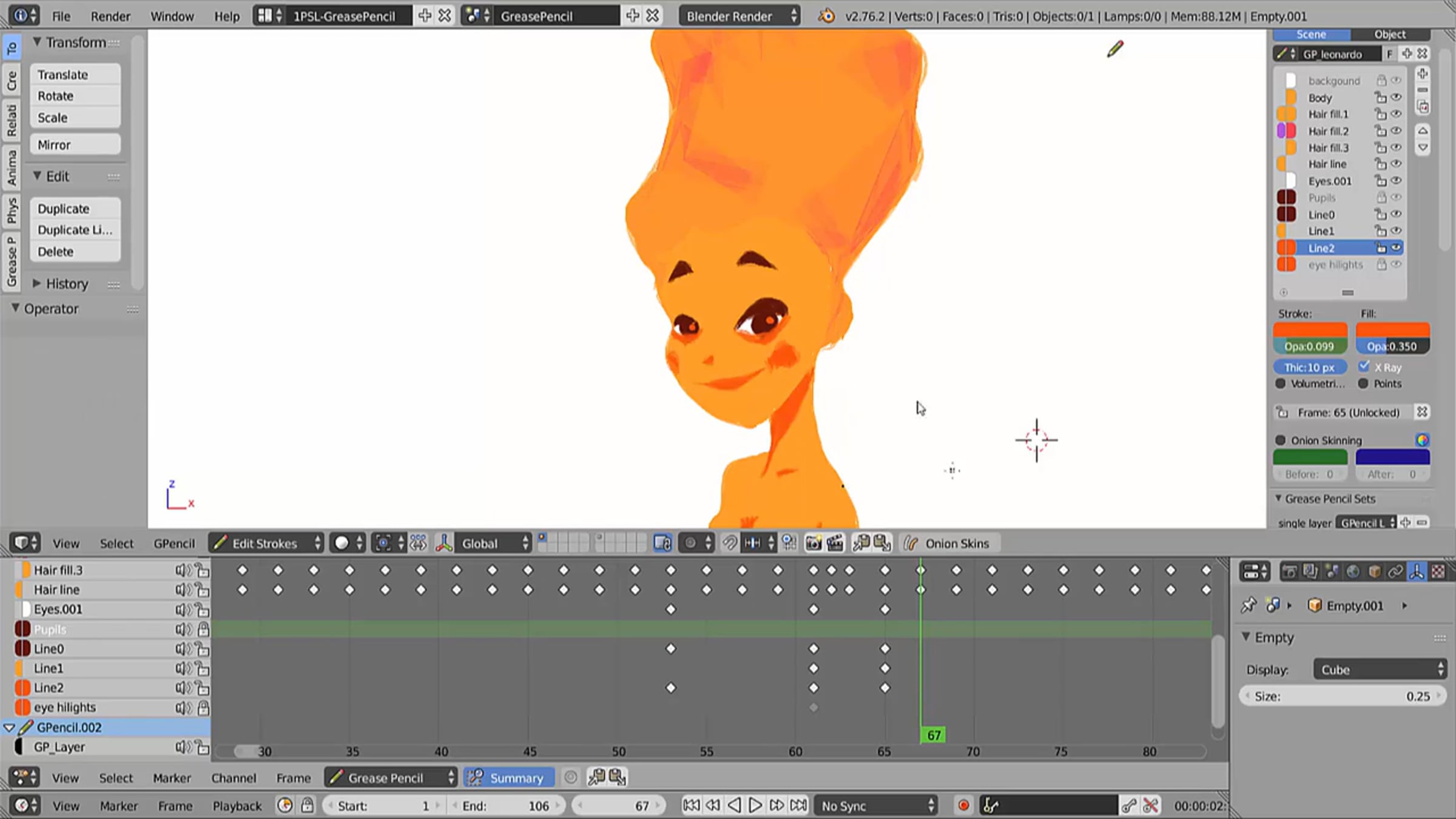
Task: Hide the Hair line layer
Action: 1396,164
